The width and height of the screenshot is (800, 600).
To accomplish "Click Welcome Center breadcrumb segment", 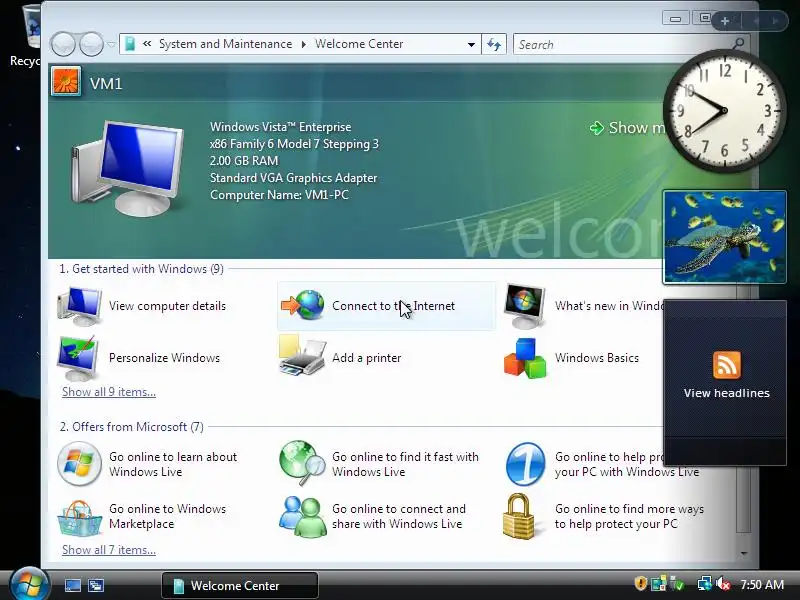I will pos(359,44).
